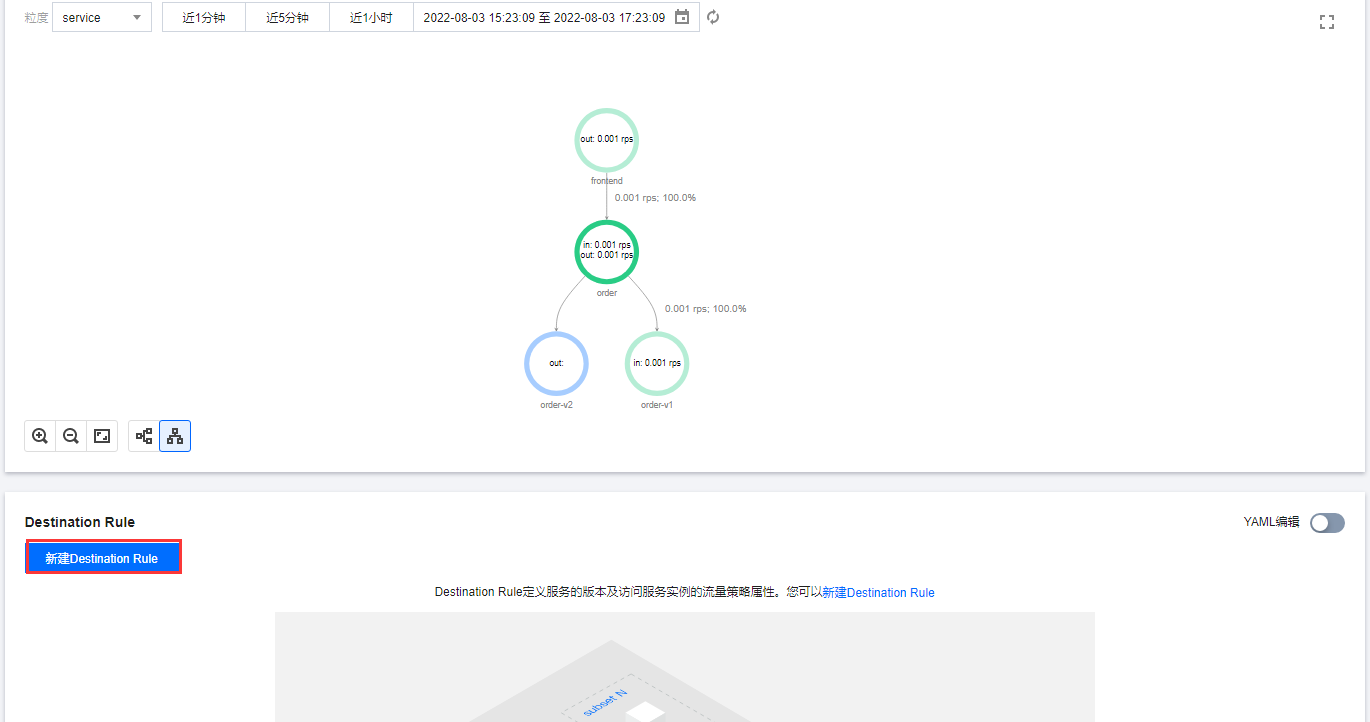Select the 近5分钟 time range
1370x722 pixels.
[288, 18]
